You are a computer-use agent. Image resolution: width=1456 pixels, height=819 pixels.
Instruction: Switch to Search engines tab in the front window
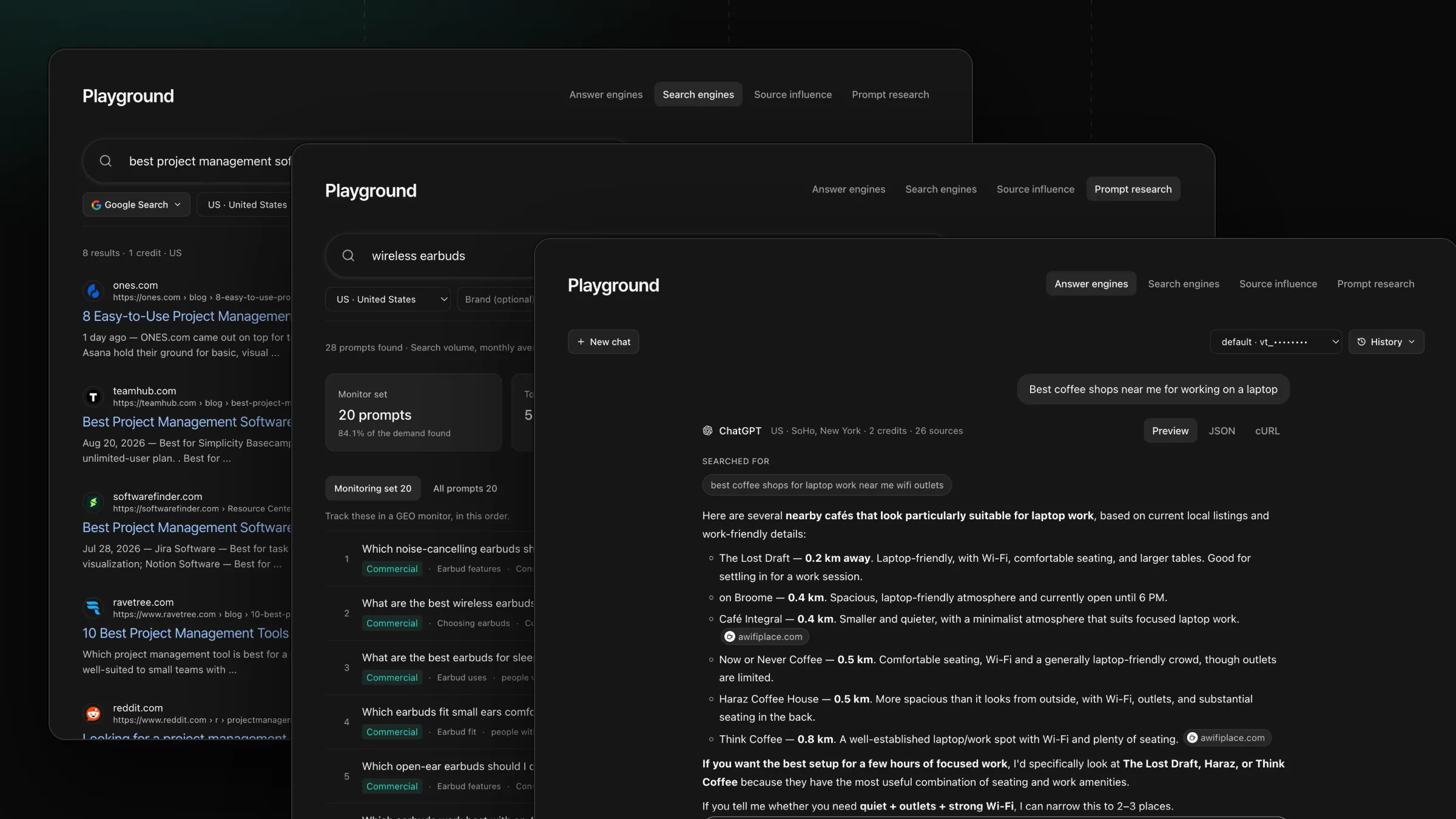(x=1183, y=283)
